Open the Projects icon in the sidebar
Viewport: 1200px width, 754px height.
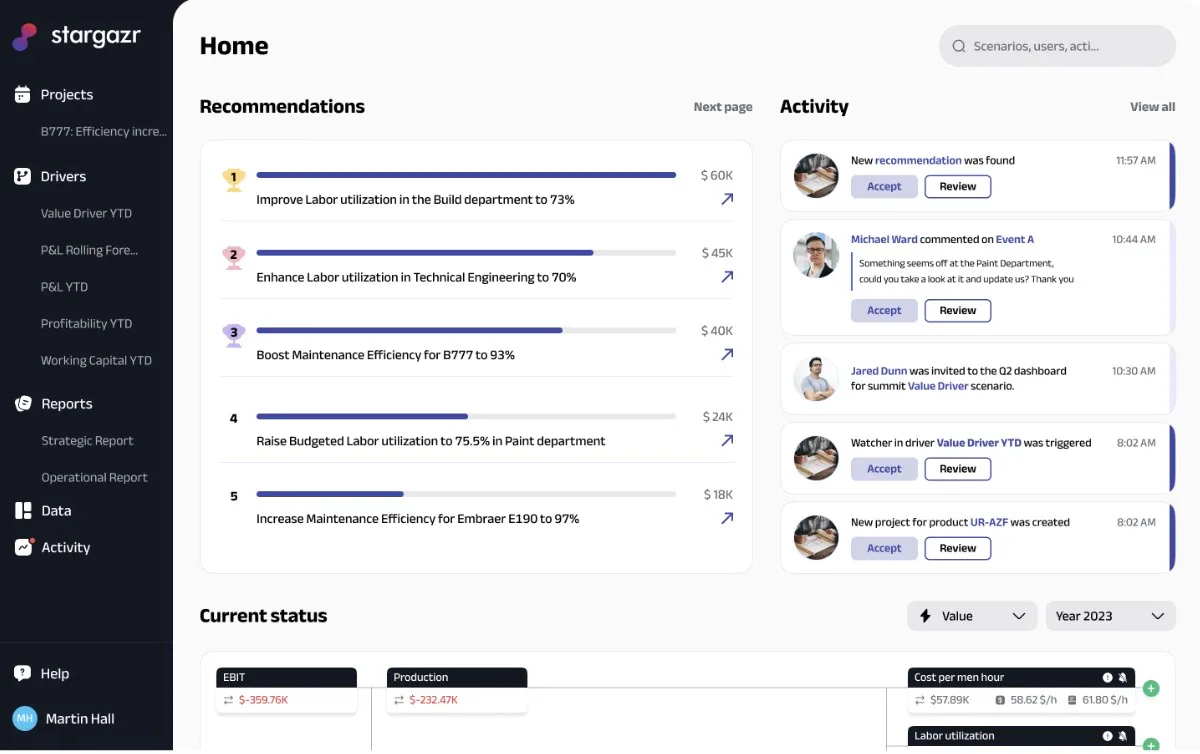(x=22, y=94)
